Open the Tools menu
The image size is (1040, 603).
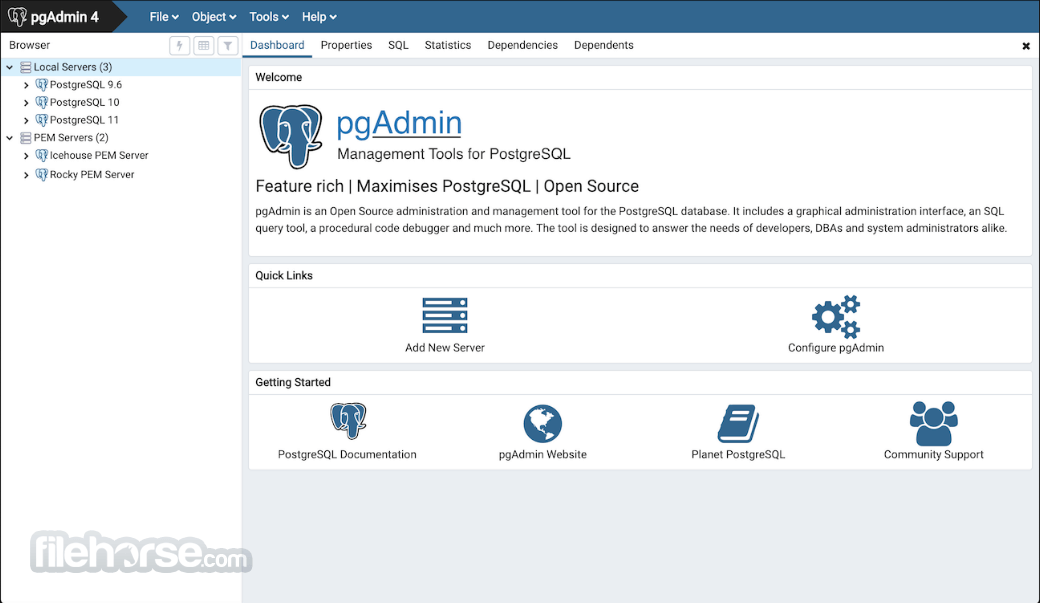click(269, 17)
